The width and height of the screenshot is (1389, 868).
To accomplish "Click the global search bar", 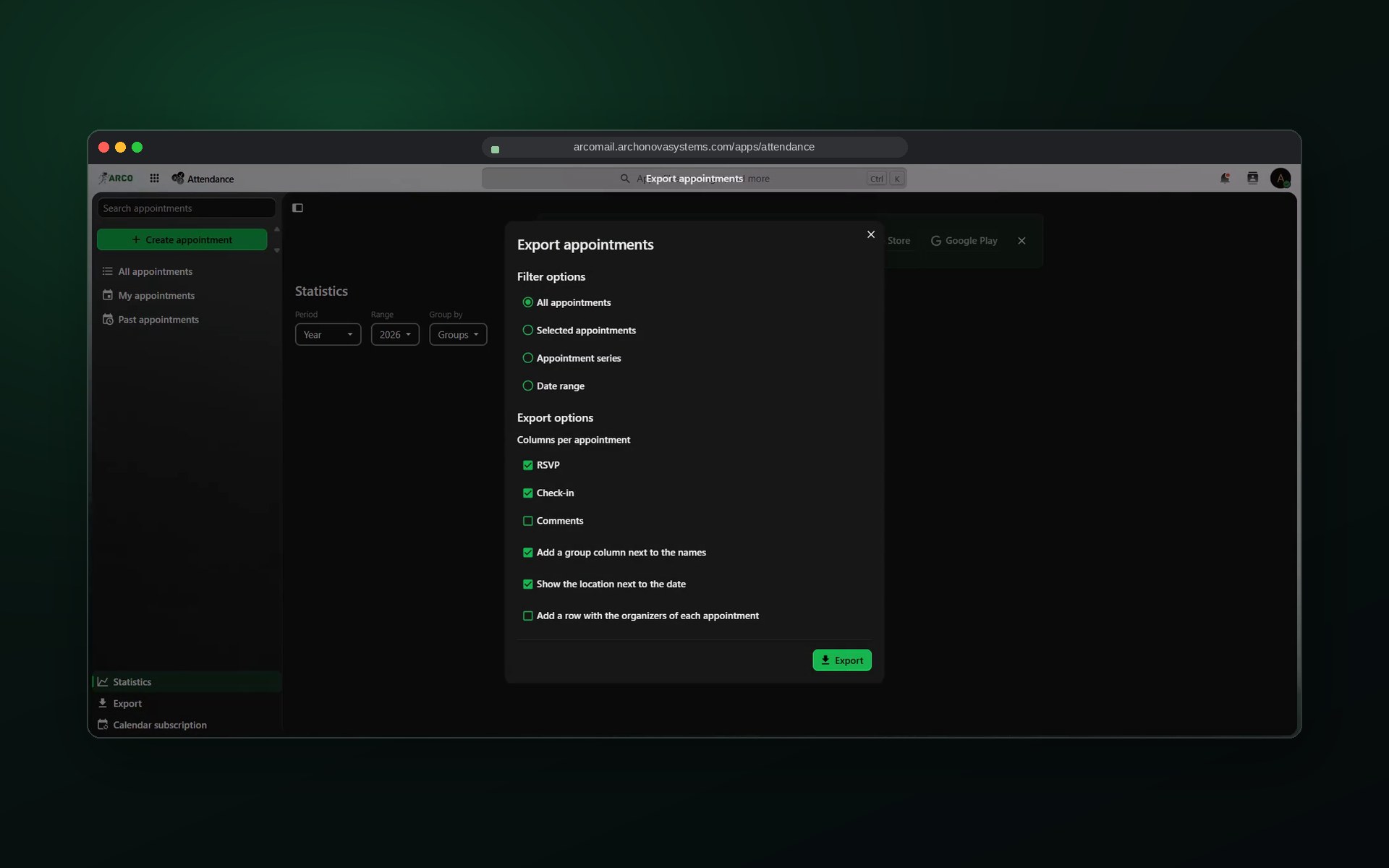I will (x=694, y=179).
